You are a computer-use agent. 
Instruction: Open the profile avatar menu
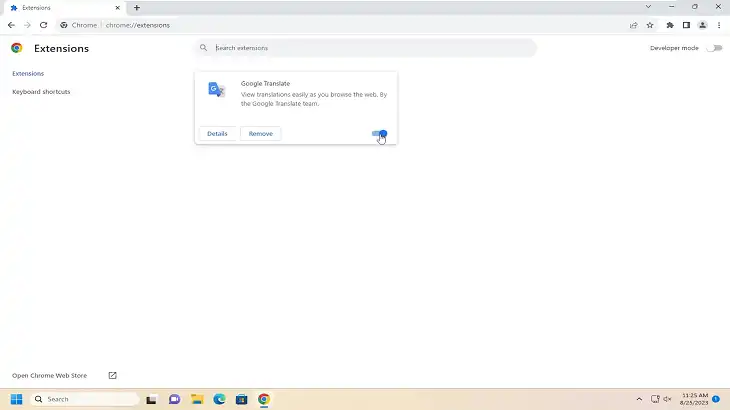(703, 25)
